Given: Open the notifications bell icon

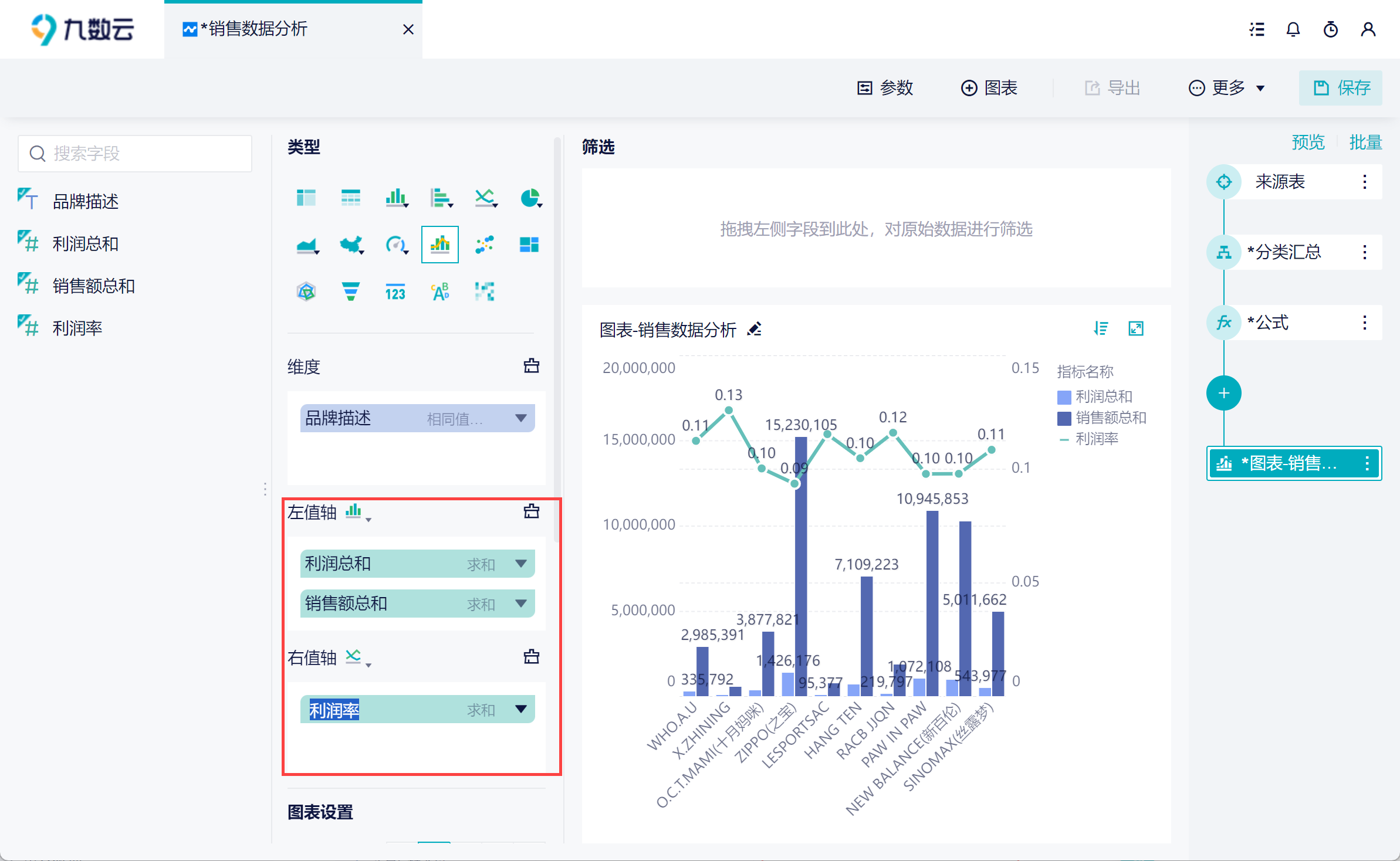Looking at the screenshot, I should click(x=1293, y=29).
